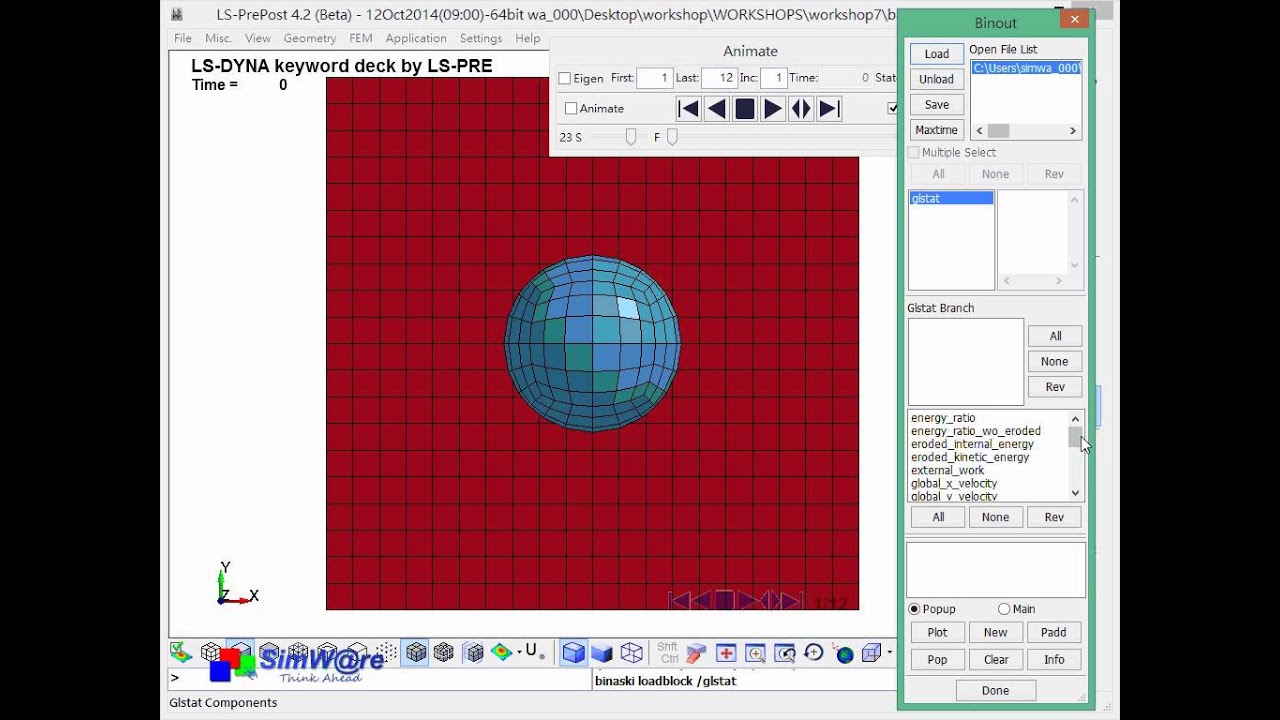Open the Misc. menu
Viewport: 1280px width, 720px height.
click(x=218, y=38)
